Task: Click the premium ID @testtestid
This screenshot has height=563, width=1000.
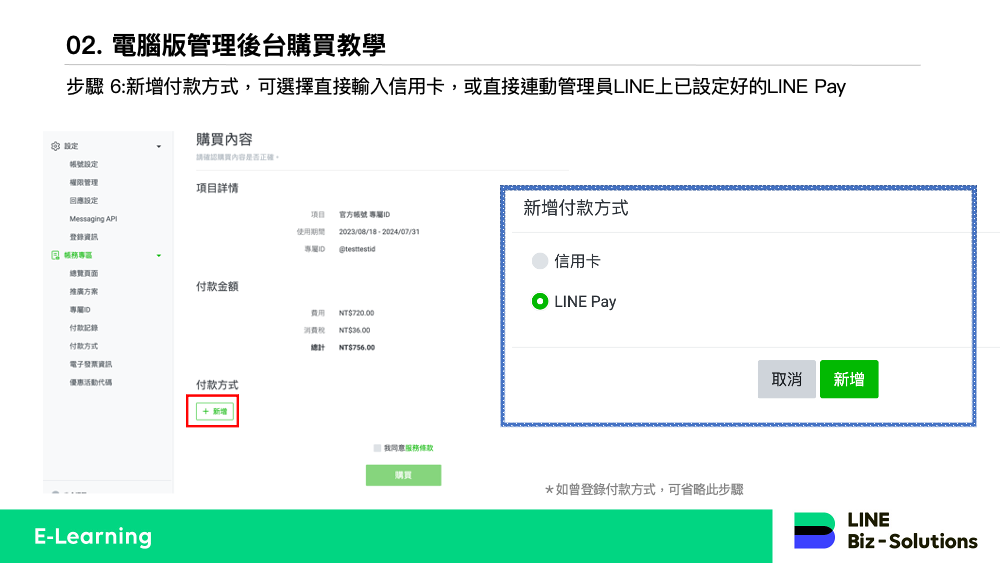Action: [x=357, y=249]
